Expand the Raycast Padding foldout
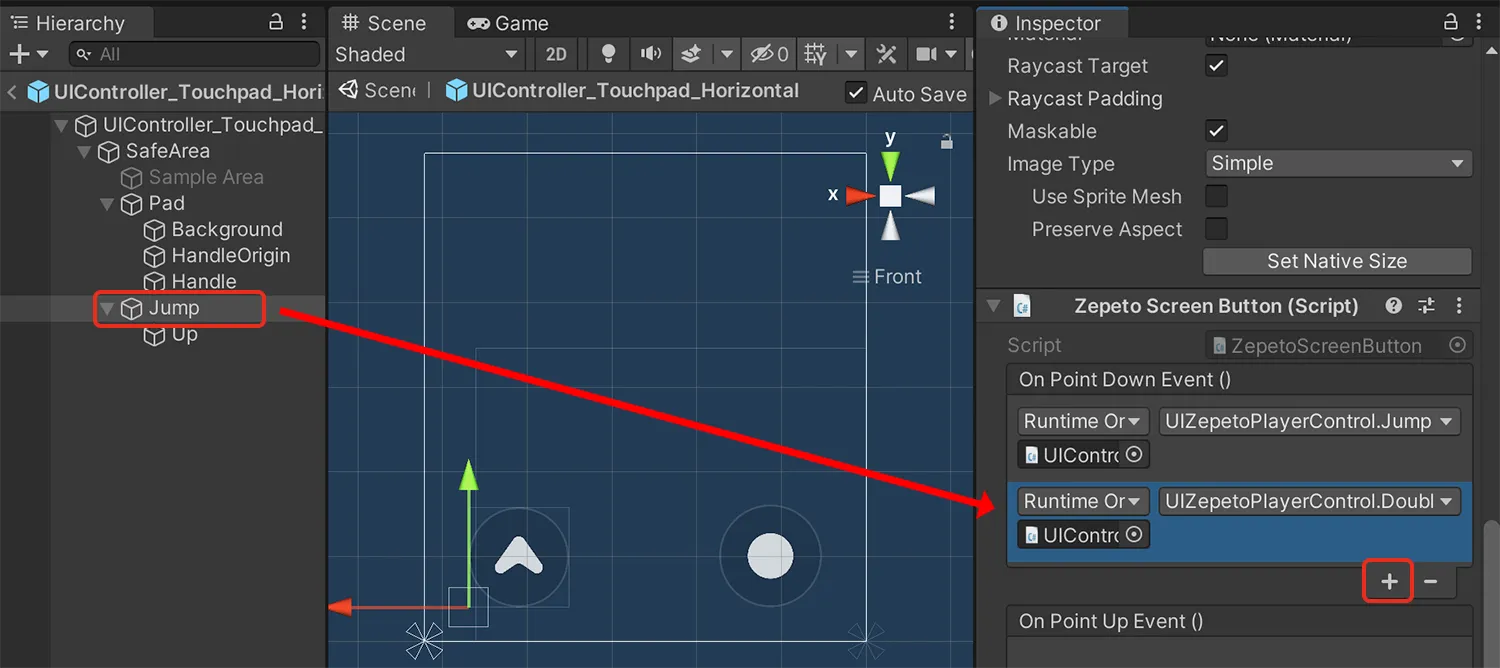Image resolution: width=1500 pixels, height=668 pixels. (x=995, y=98)
